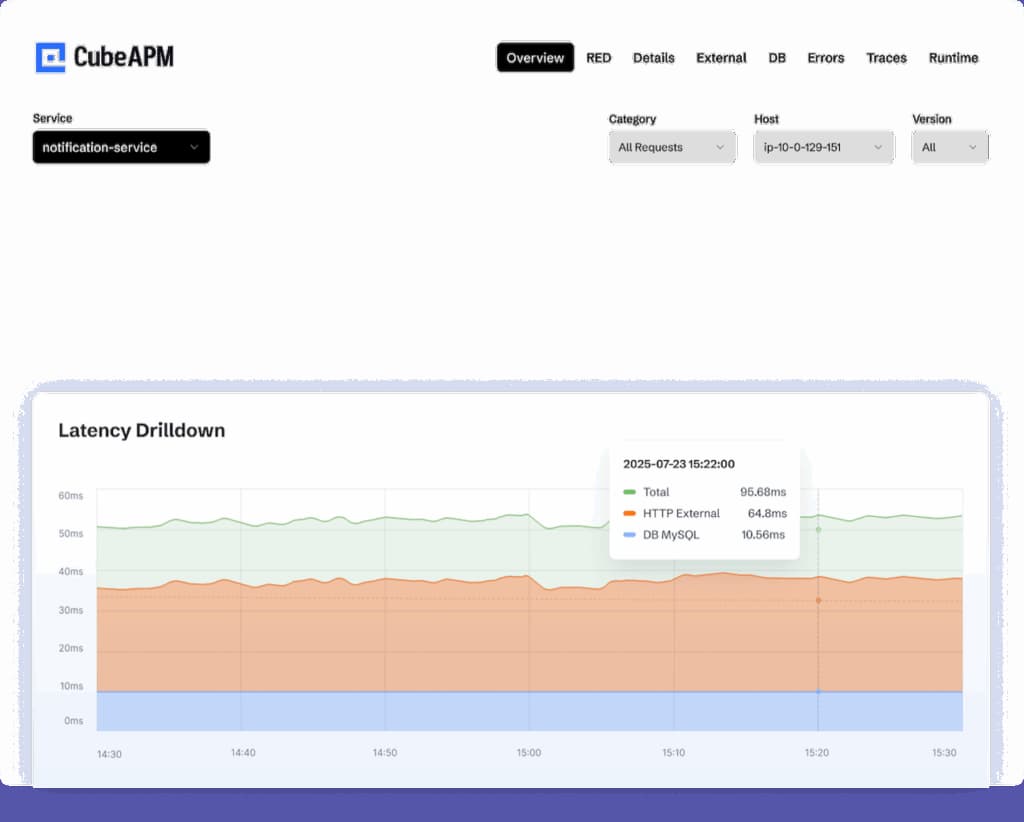Viewport: 1024px width, 822px height.
Task: Select the Traces tab
Action: pos(886,58)
